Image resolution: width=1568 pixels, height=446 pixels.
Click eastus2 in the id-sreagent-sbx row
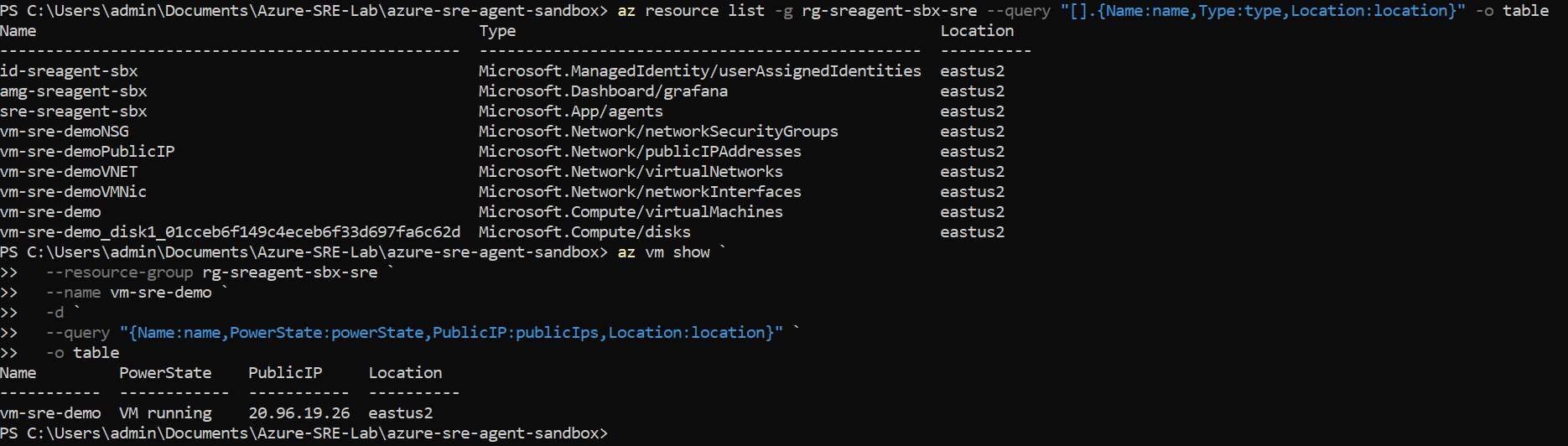[x=973, y=71]
